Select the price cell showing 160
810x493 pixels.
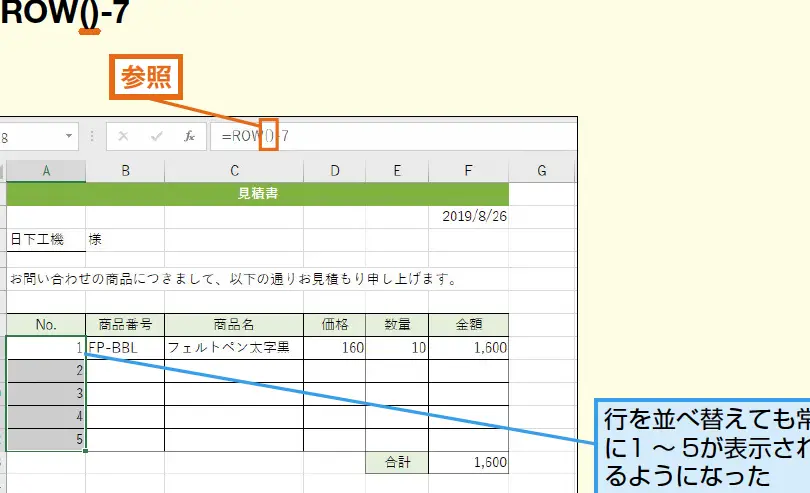click(334, 348)
